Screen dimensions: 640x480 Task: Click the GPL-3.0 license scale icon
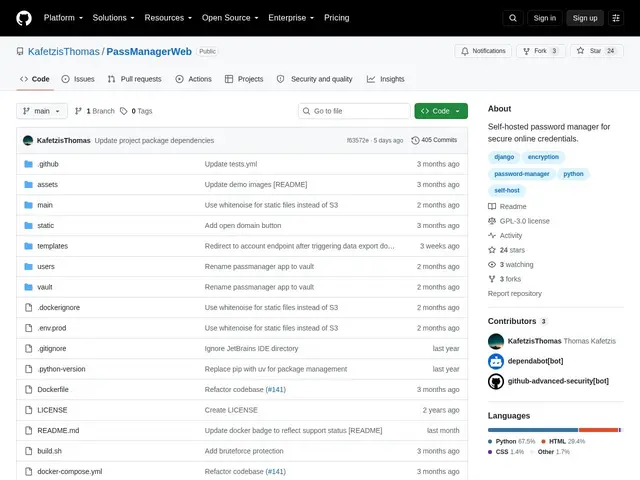pos(492,221)
